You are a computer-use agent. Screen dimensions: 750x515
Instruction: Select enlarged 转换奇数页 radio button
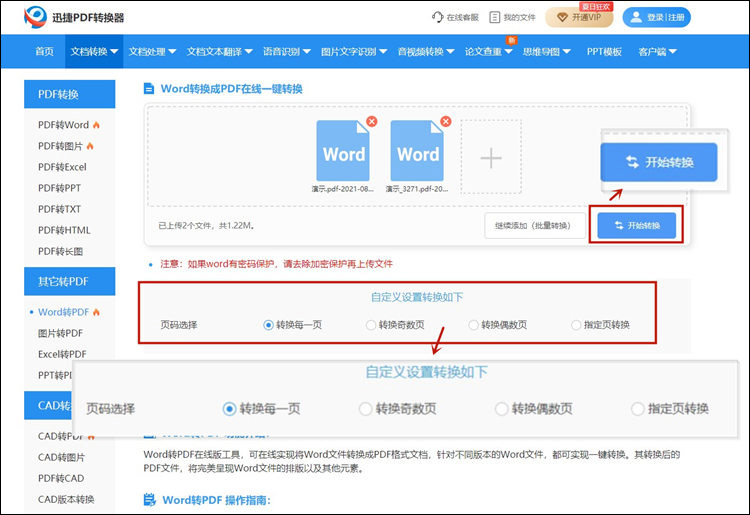pos(365,409)
